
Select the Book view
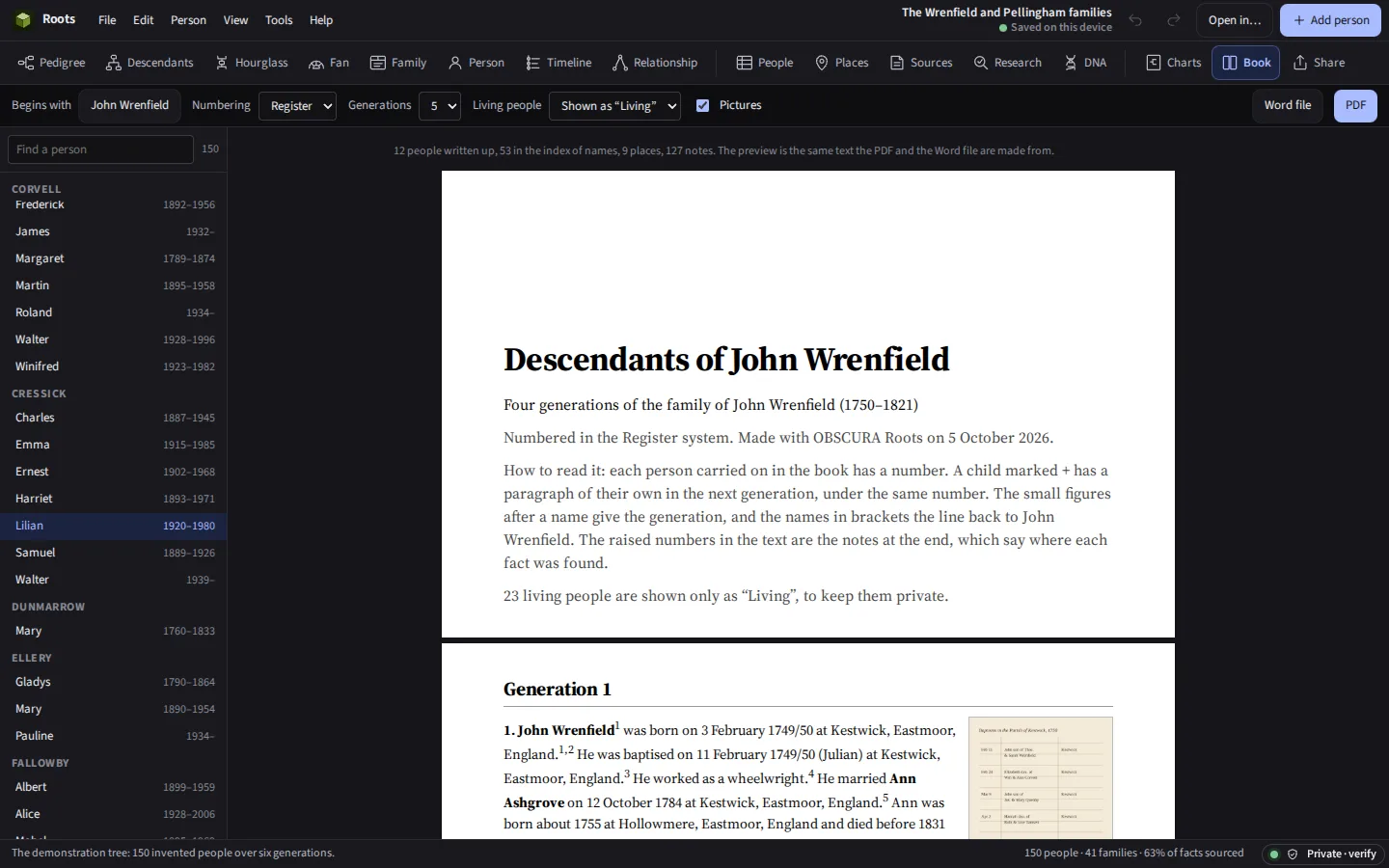point(1246,63)
